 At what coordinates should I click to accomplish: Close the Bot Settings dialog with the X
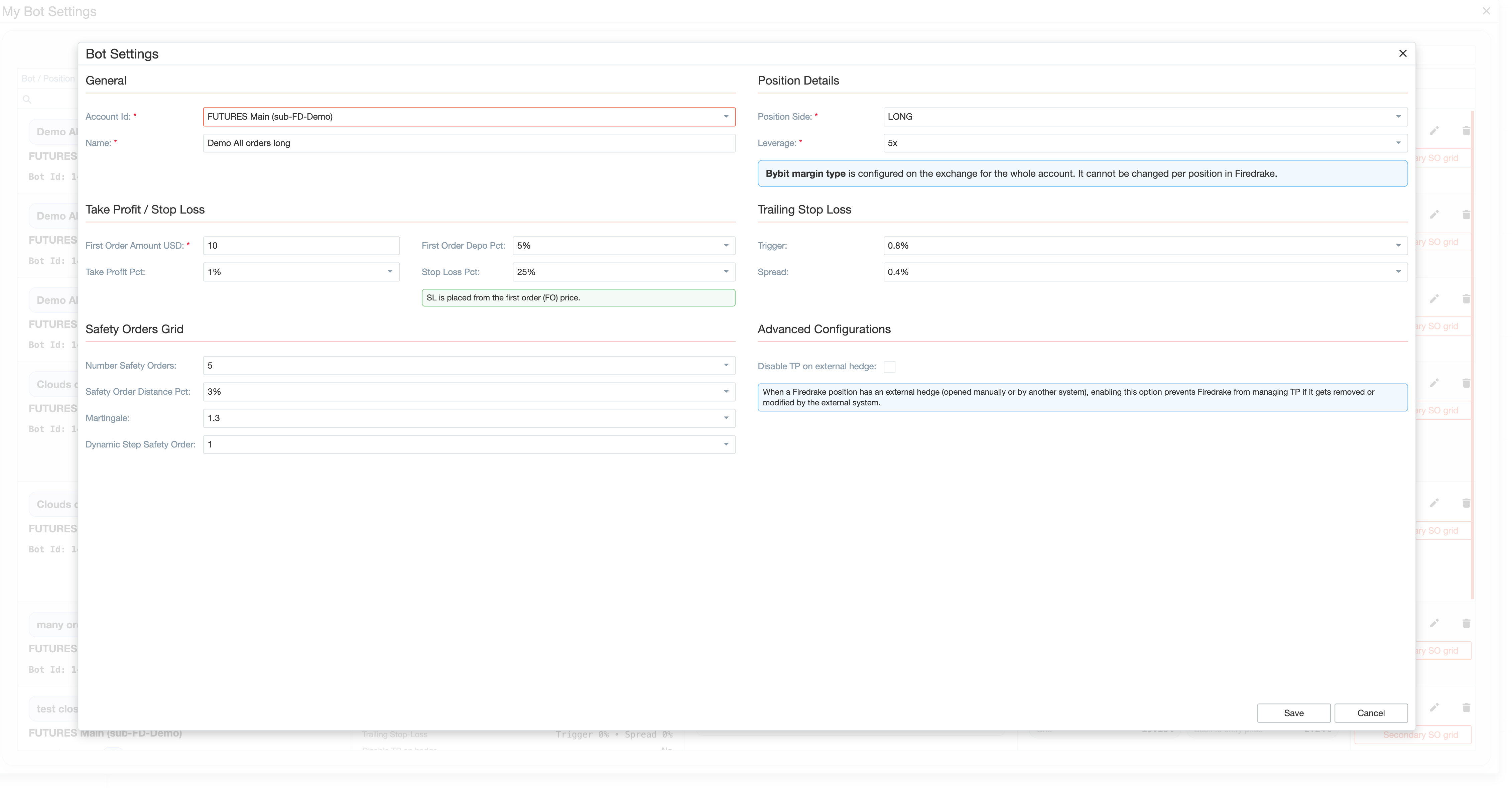[1403, 53]
